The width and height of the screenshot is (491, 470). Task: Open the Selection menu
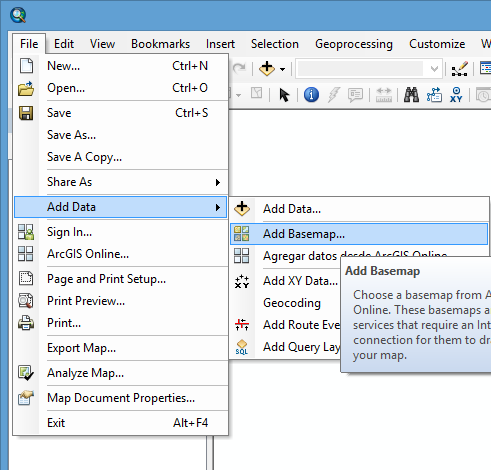click(x=275, y=44)
